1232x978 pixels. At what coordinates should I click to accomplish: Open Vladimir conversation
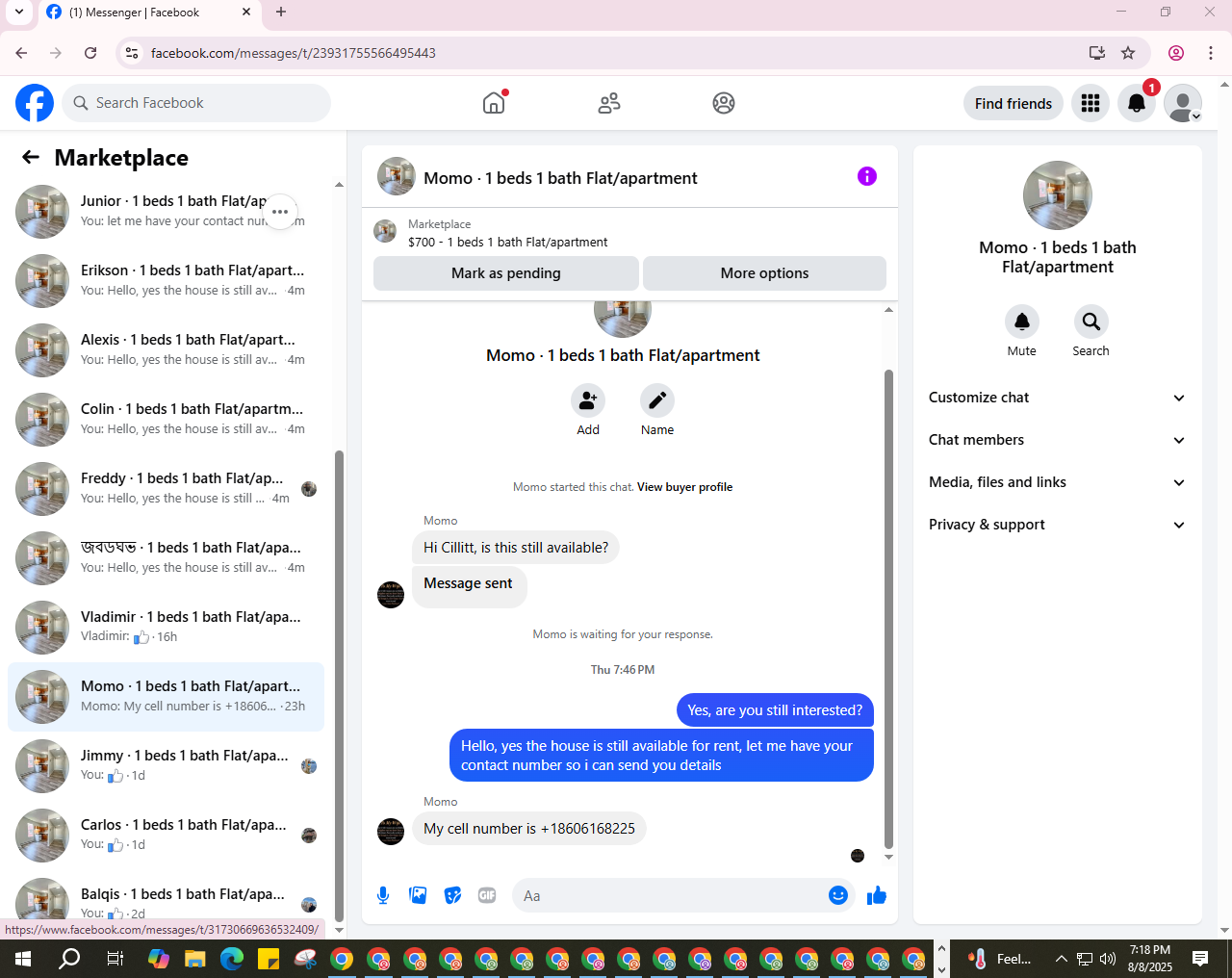tap(166, 627)
